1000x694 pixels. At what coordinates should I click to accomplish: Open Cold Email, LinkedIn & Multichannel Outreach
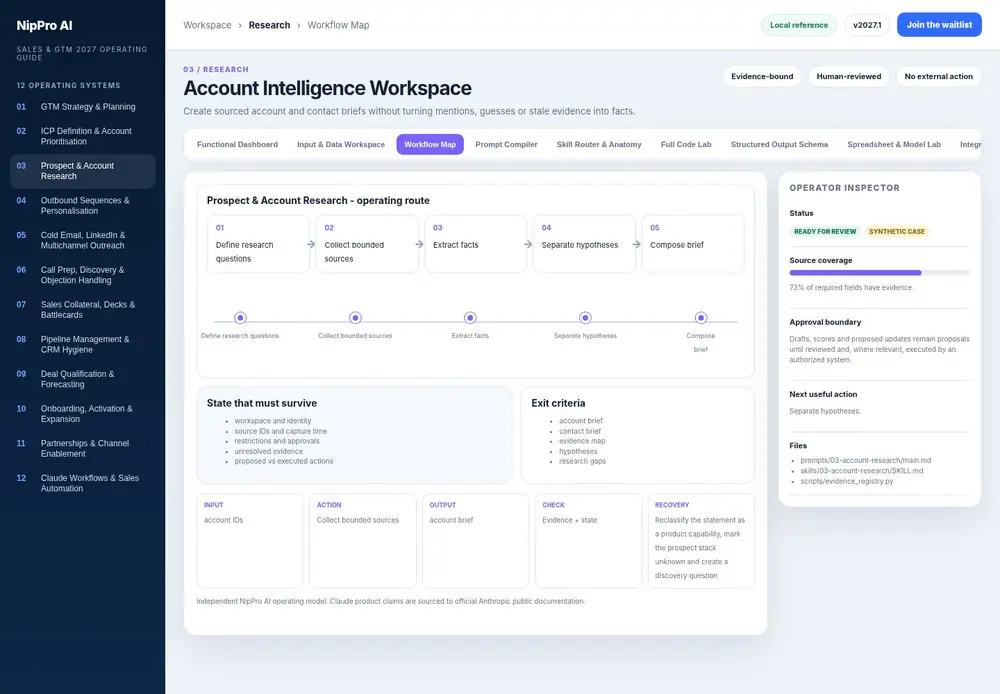(x=82, y=240)
